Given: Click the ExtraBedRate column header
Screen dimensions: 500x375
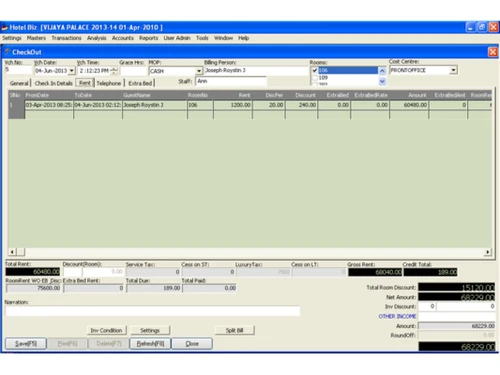Looking at the screenshot, I should tap(370, 95).
